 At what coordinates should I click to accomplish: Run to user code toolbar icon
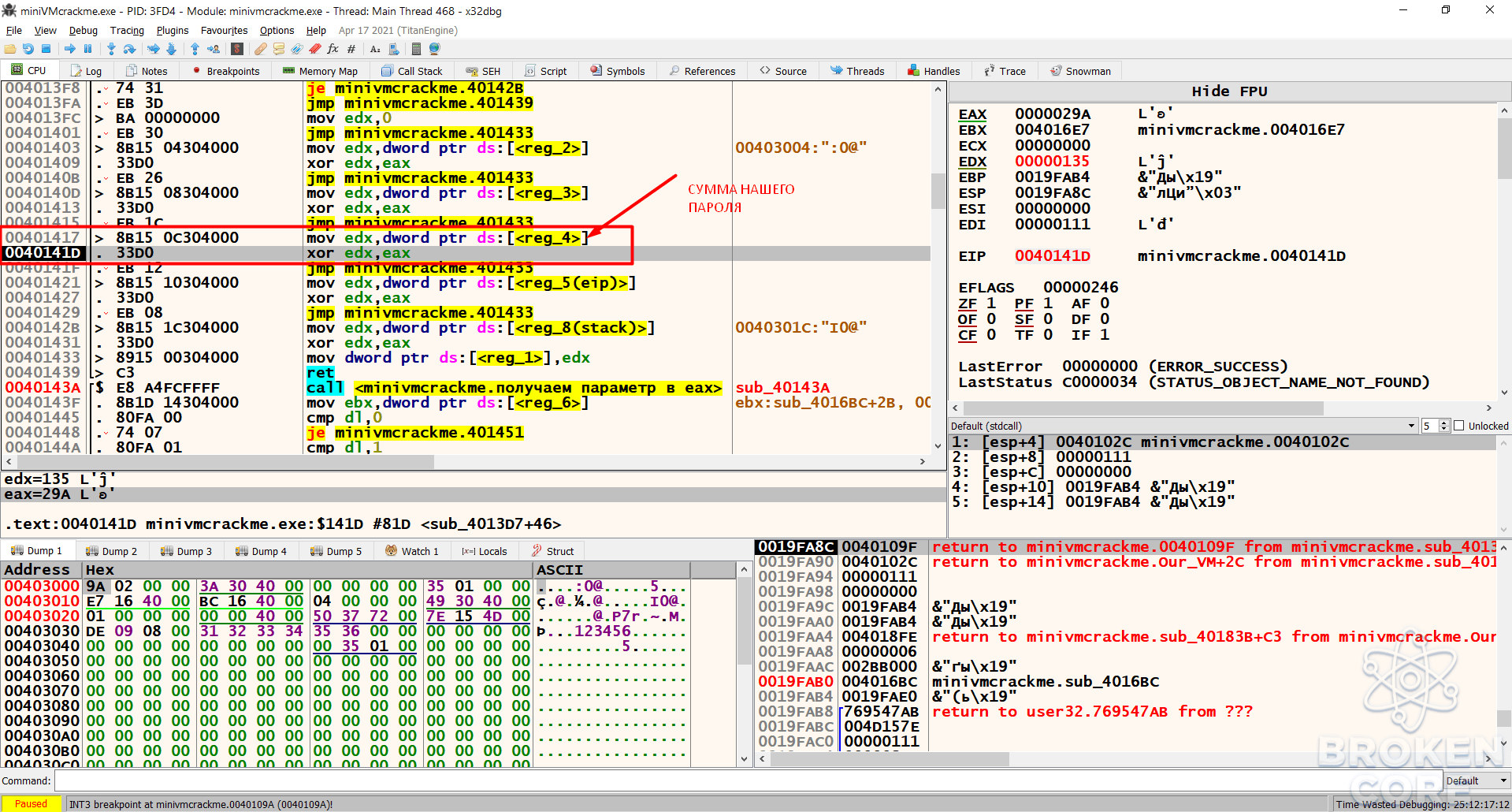pyautogui.click(x=214, y=49)
